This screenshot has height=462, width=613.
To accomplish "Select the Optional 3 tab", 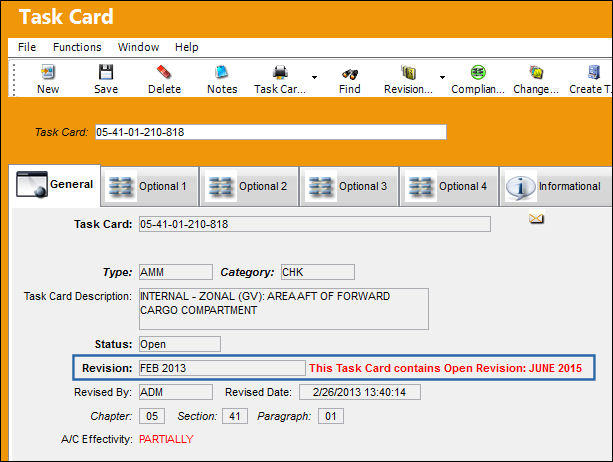I will [349, 186].
